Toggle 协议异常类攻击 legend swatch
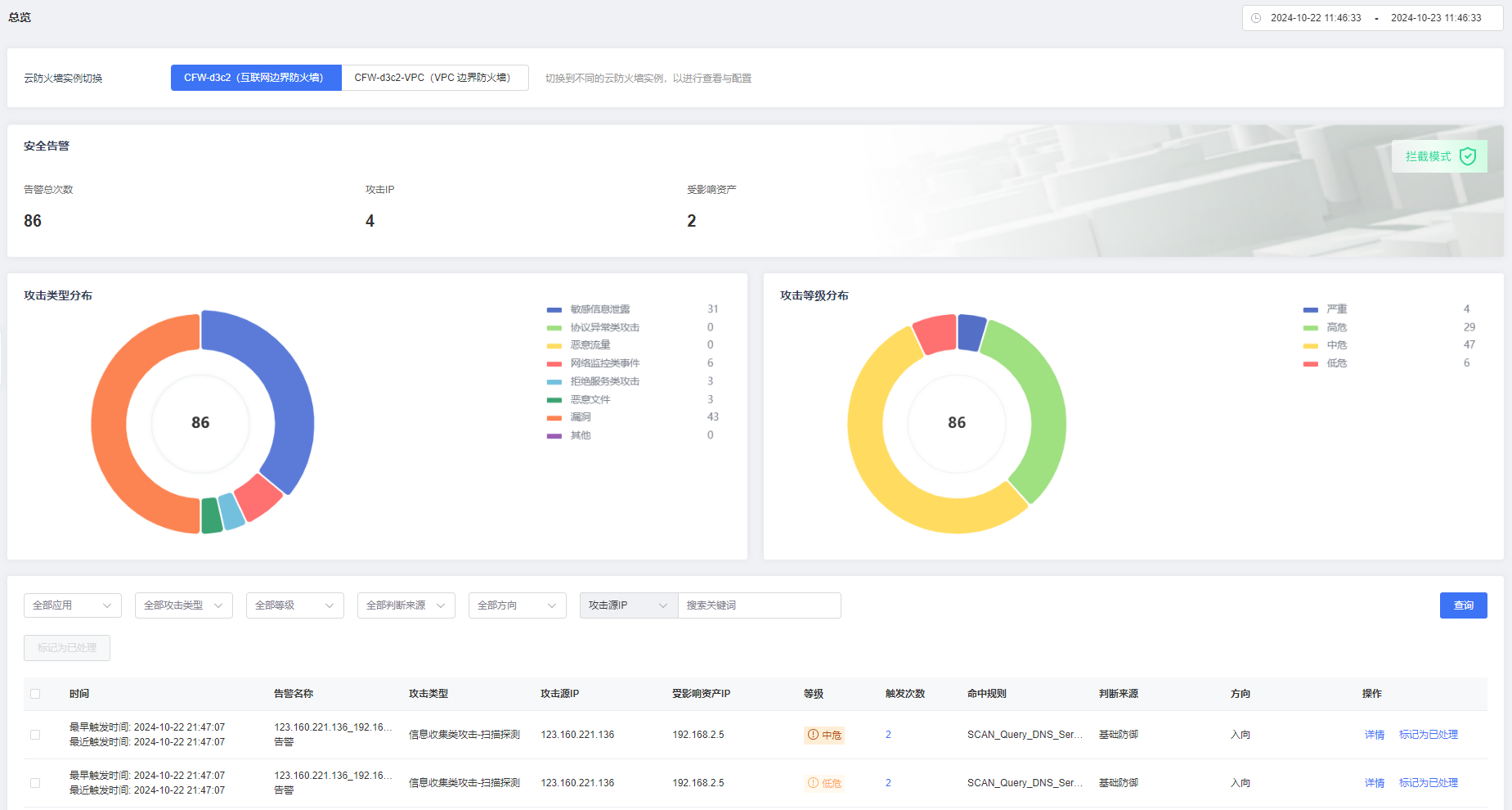The height and width of the screenshot is (810, 1512). 554,328
